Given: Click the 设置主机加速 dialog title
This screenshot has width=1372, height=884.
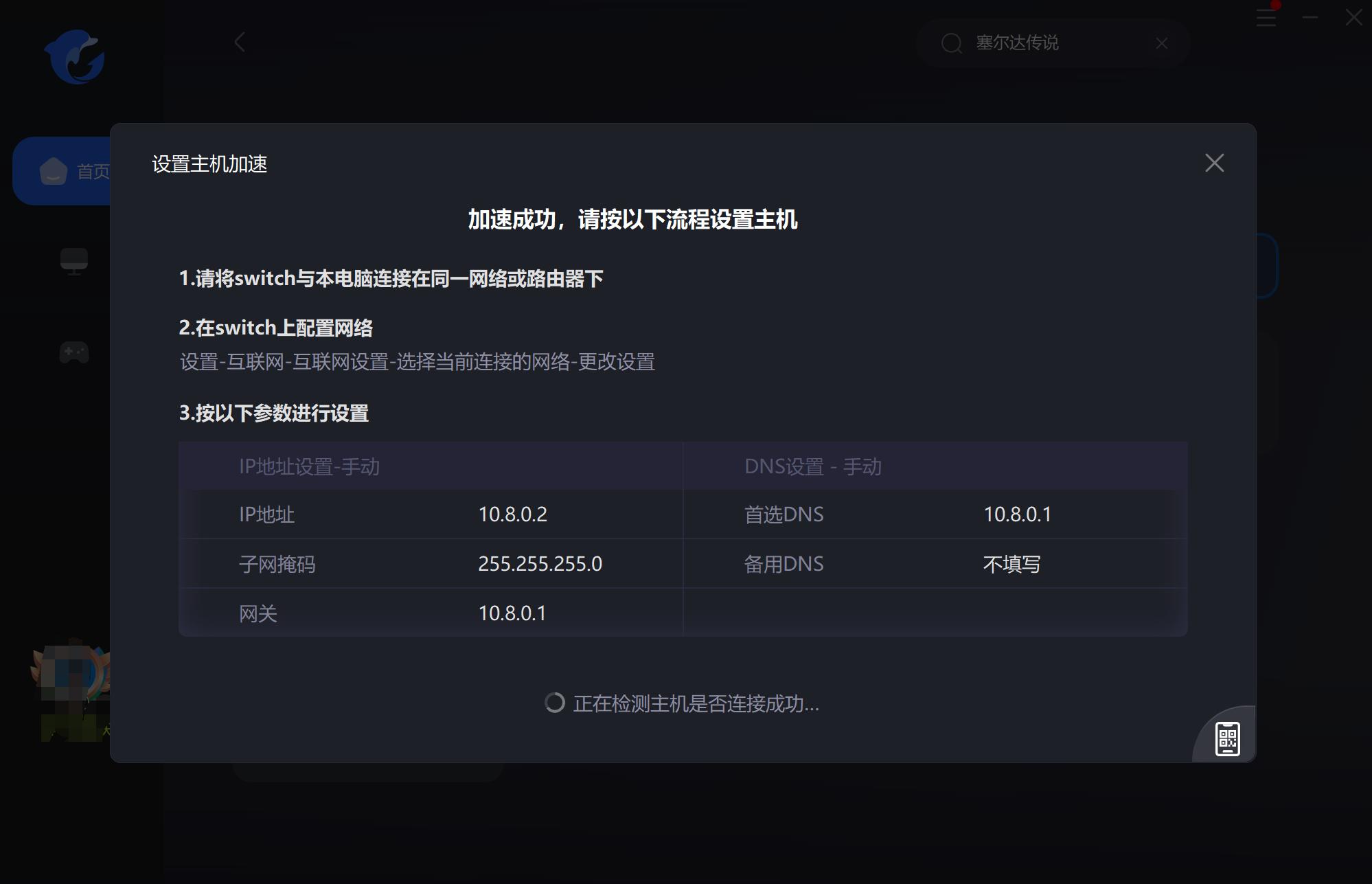Looking at the screenshot, I should 209,164.
